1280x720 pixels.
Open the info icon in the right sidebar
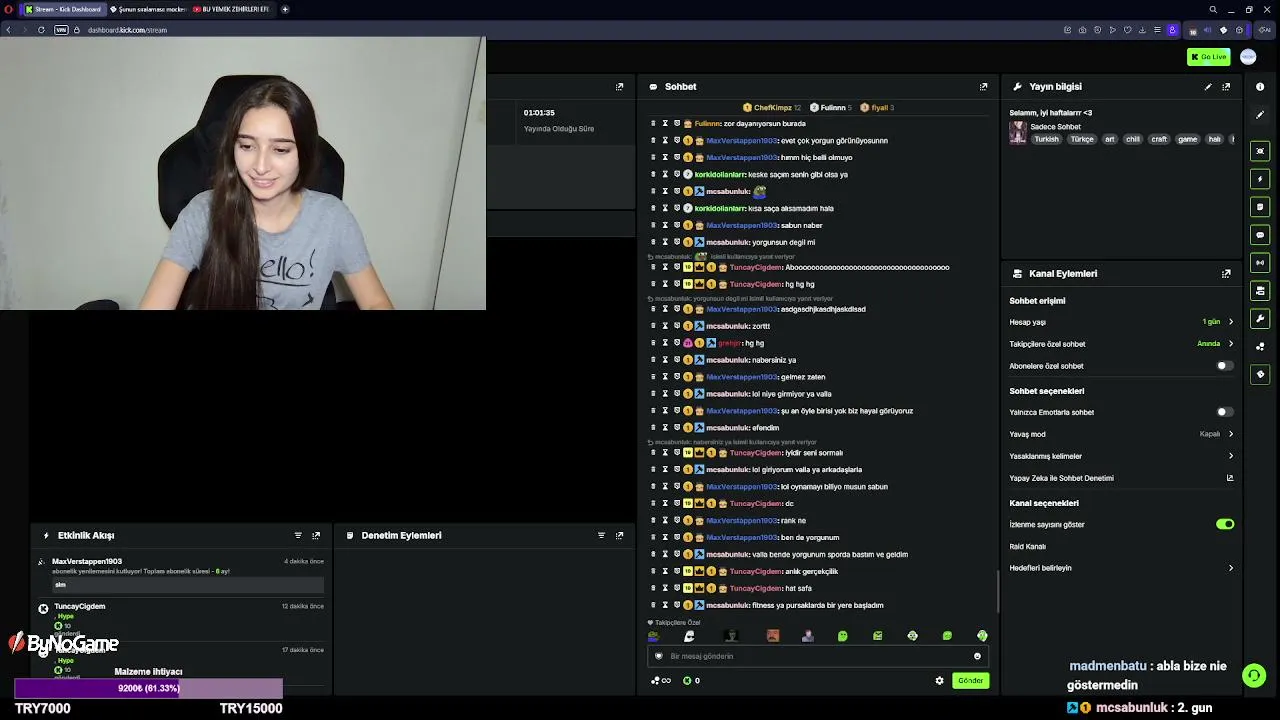(x=1260, y=87)
